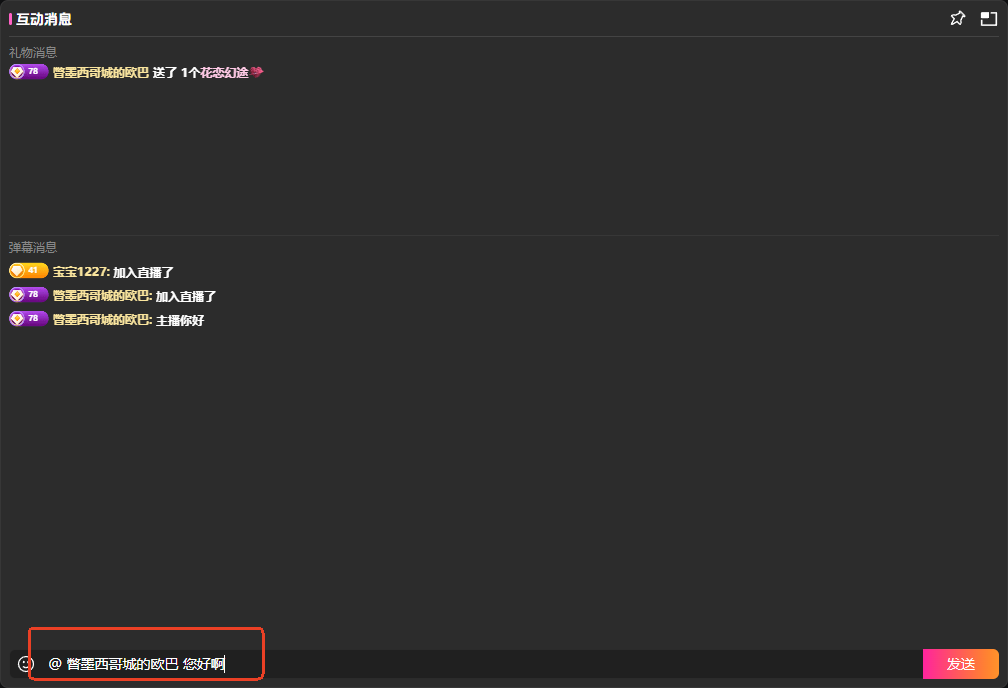This screenshot has height=688, width=1008.
Task: Open the emoji picker beside the message box
Action: 26,664
